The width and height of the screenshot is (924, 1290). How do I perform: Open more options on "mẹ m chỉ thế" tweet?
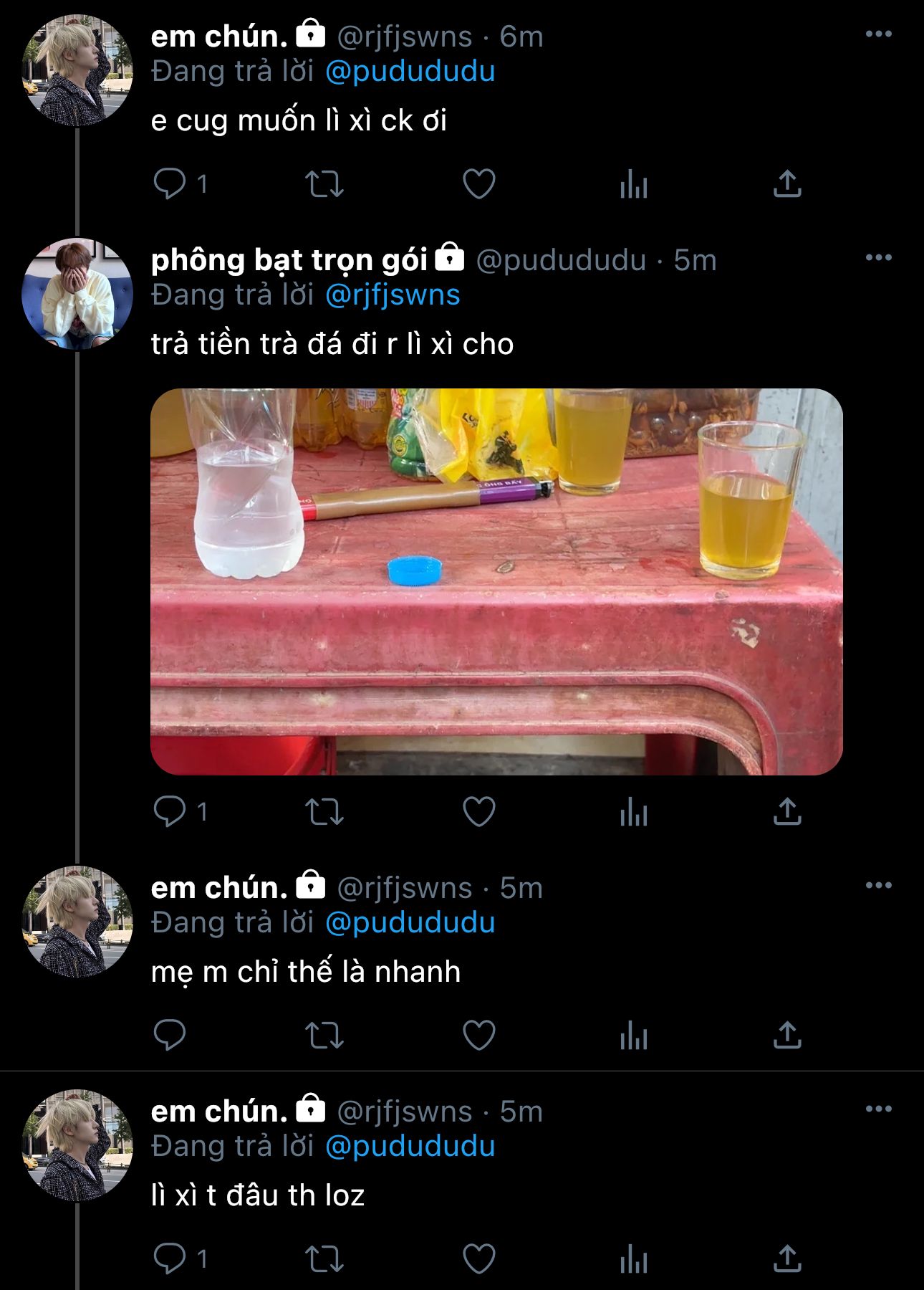[879, 885]
